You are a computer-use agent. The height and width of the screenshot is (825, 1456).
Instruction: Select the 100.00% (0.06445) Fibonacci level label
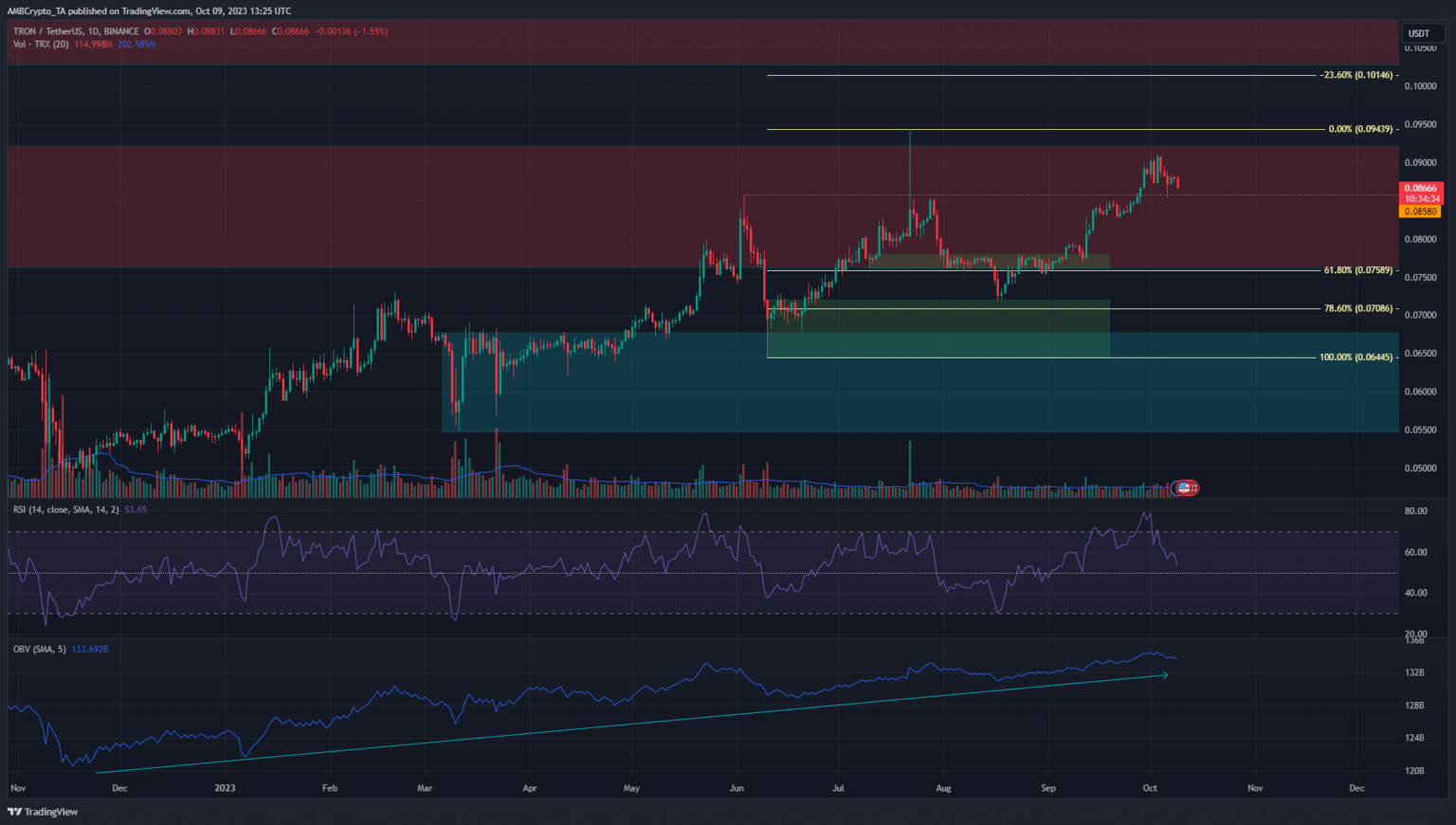click(1356, 357)
